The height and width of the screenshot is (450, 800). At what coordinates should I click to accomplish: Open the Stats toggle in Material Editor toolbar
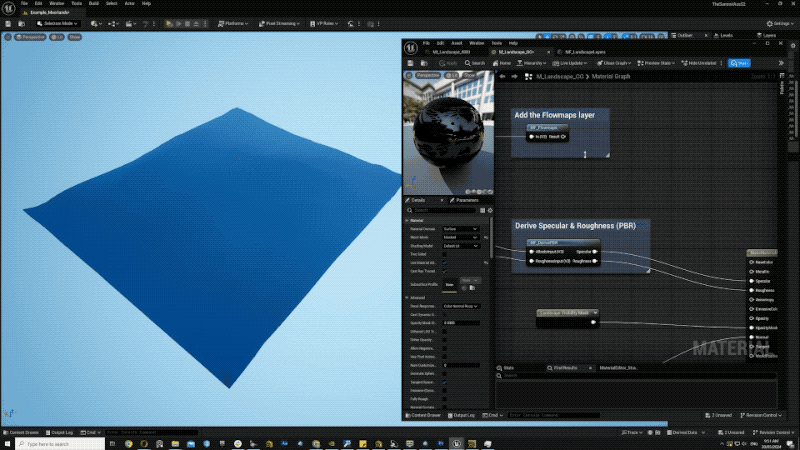coord(739,63)
